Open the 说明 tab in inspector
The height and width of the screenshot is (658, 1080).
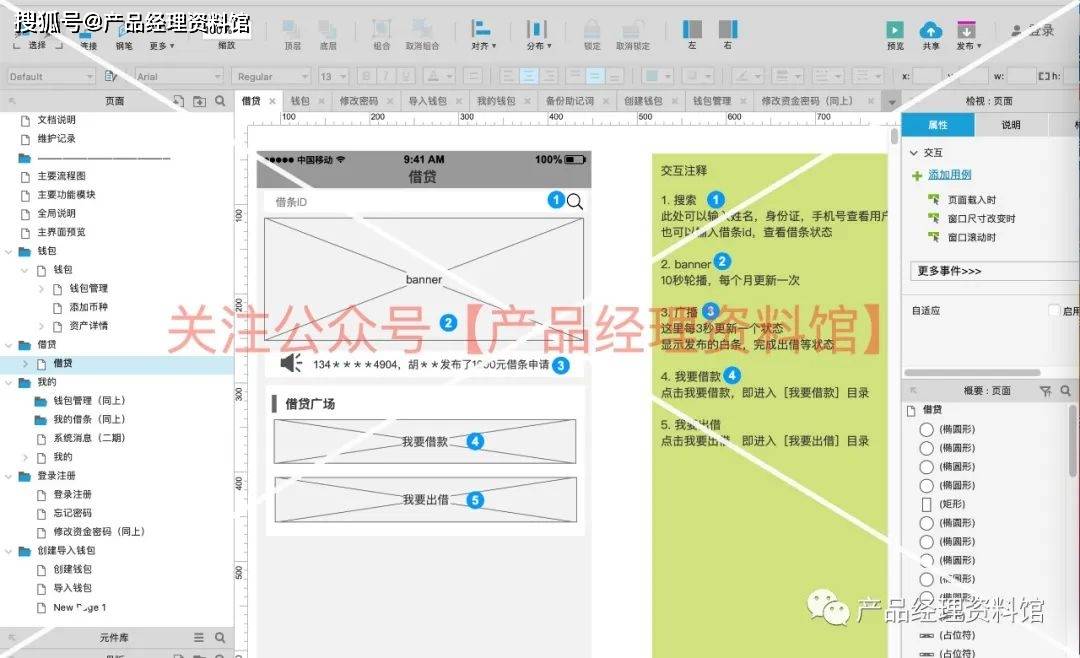point(1010,125)
